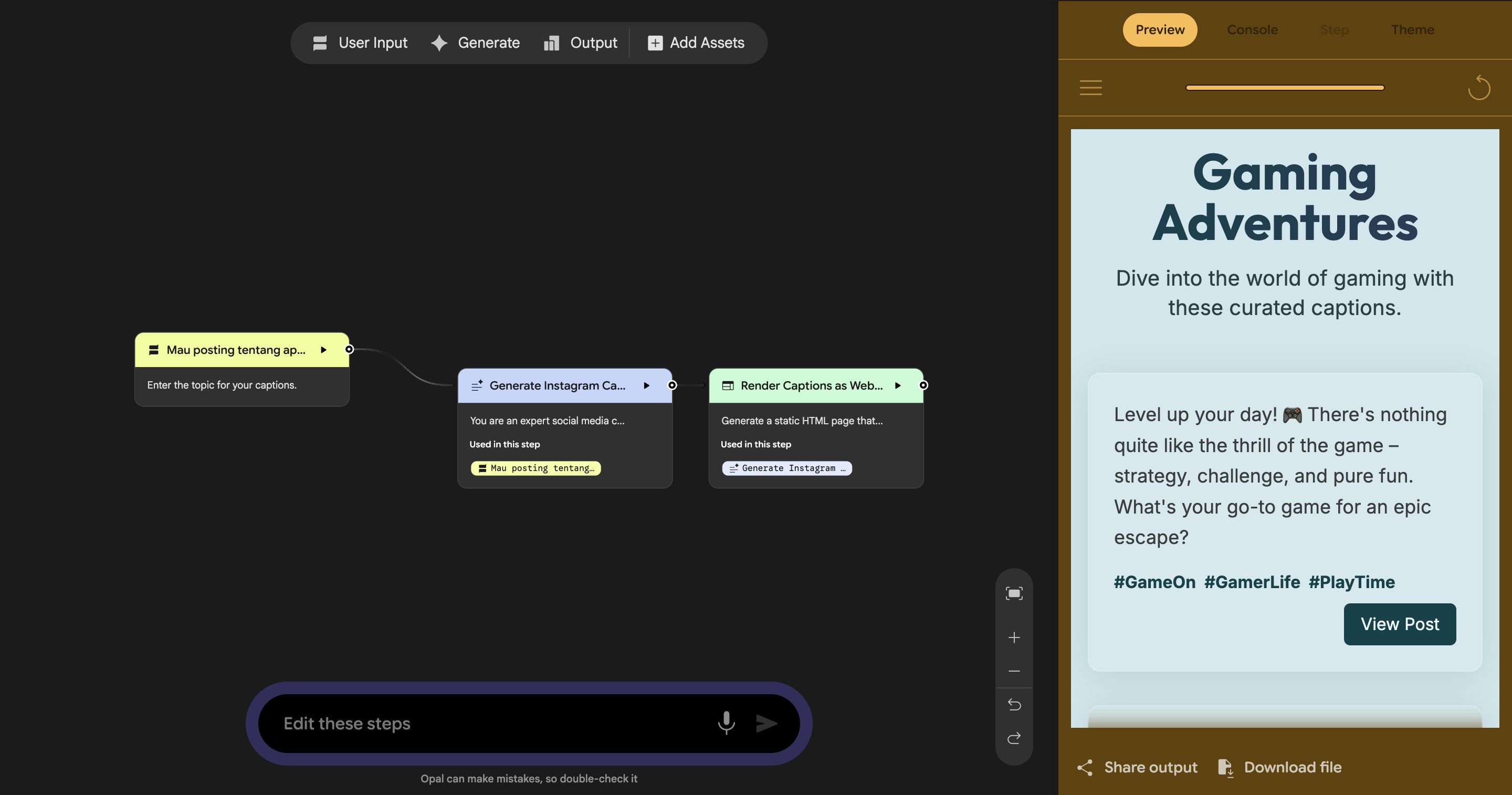Zoom out with the minus icon
The height and width of the screenshot is (795, 1512).
(x=1014, y=671)
